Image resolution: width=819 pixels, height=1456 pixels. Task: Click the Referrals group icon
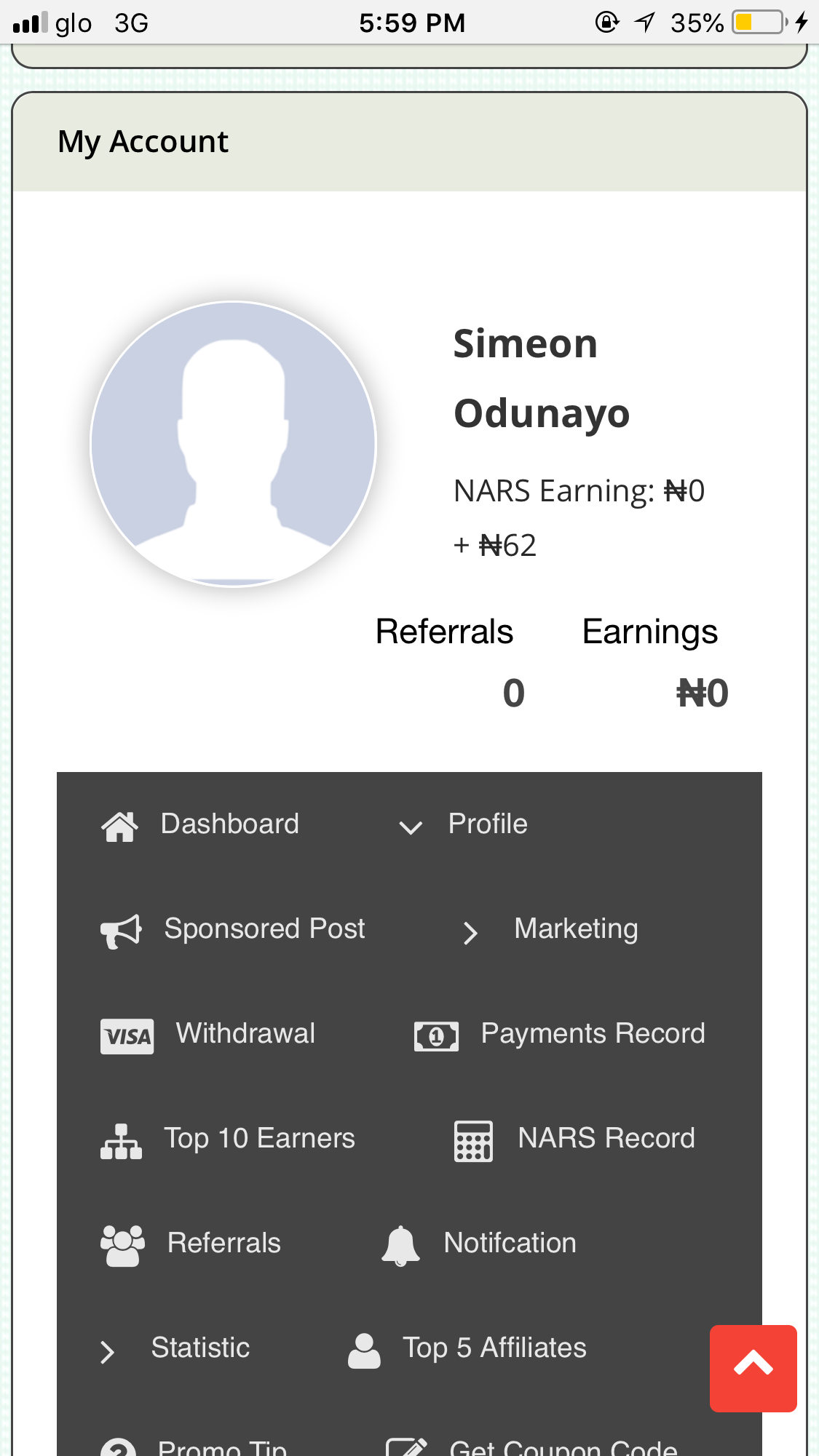click(x=122, y=1246)
